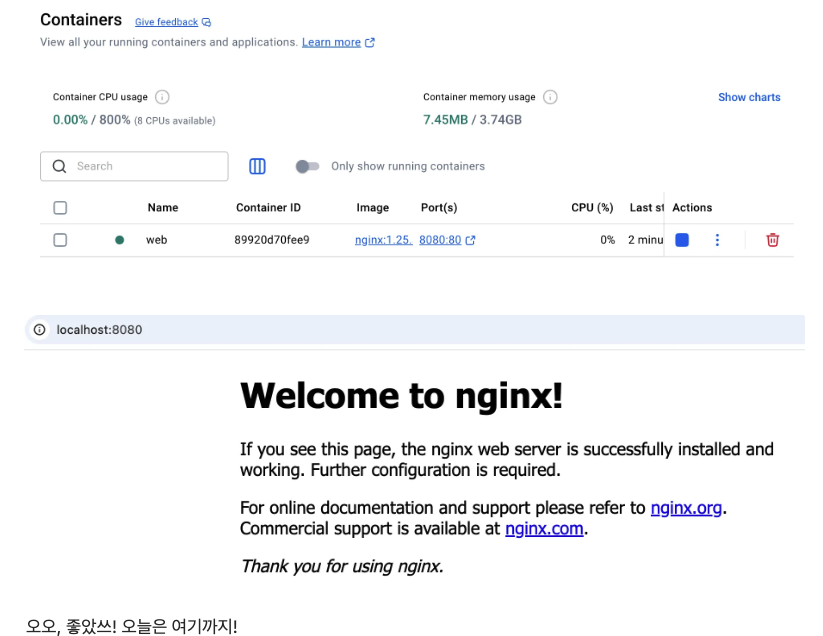Follow the nginx.org link

coord(686,508)
